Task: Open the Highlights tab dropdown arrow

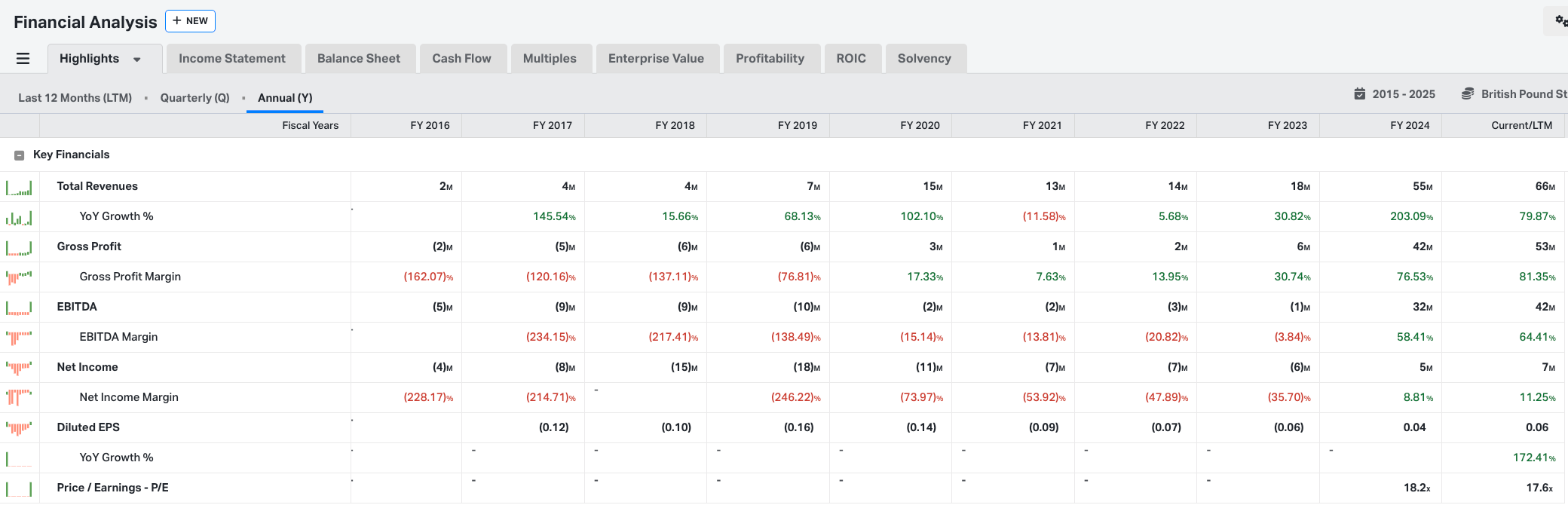Action: [x=137, y=60]
